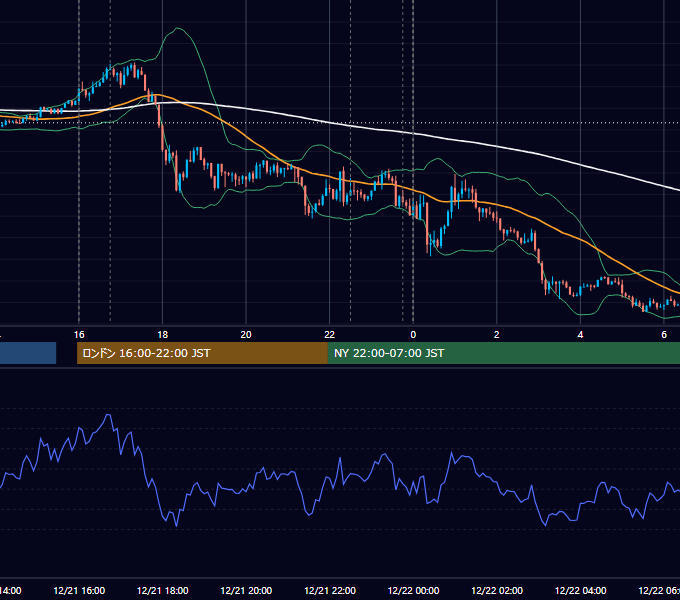Click the hour label 4 on the axis
The width and height of the screenshot is (680, 600).
coord(580,335)
